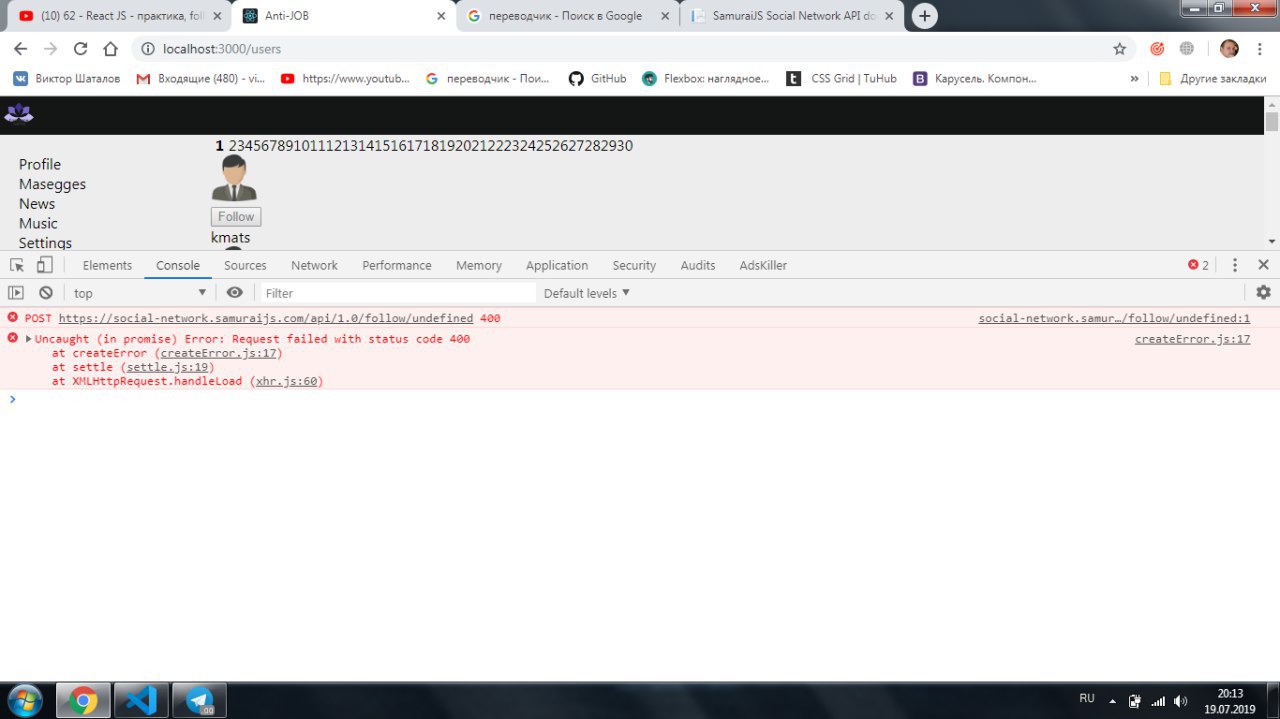Click the browser Forward arrow
This screenshot has width=1280, height=719.
[50, 49]
